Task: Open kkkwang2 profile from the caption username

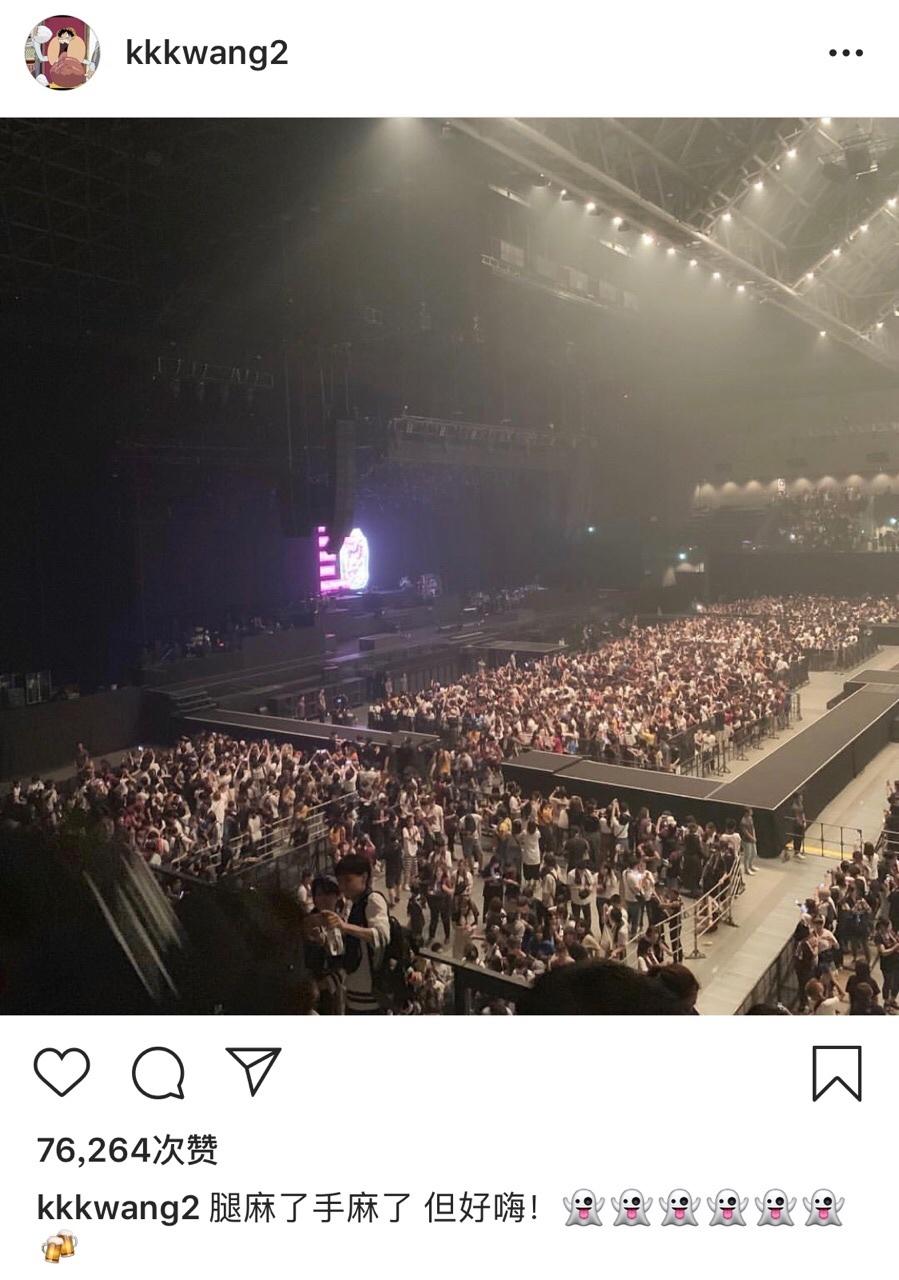Action: pyautogui.click(x=118, y=1208)
